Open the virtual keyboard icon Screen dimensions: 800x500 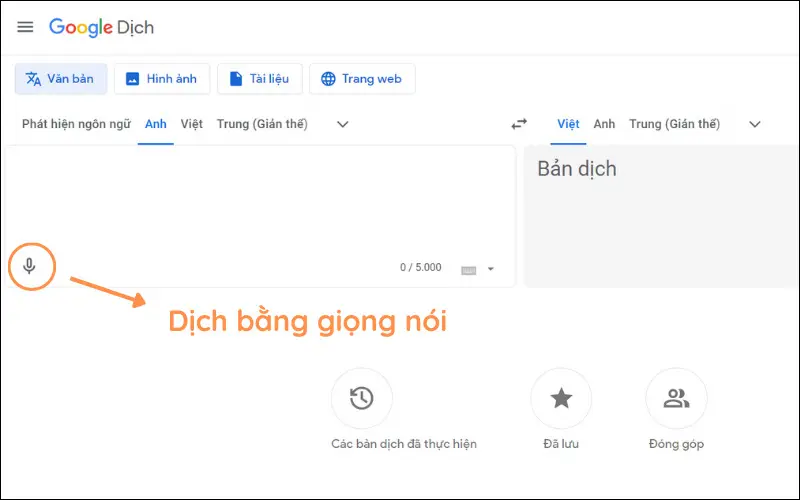pyautogui.click(x=469, y=269)
